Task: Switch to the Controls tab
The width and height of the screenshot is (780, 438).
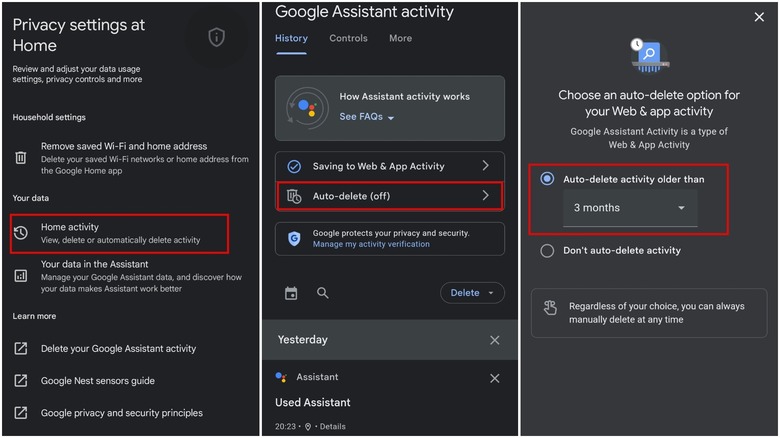Action: tap(348, 38)
